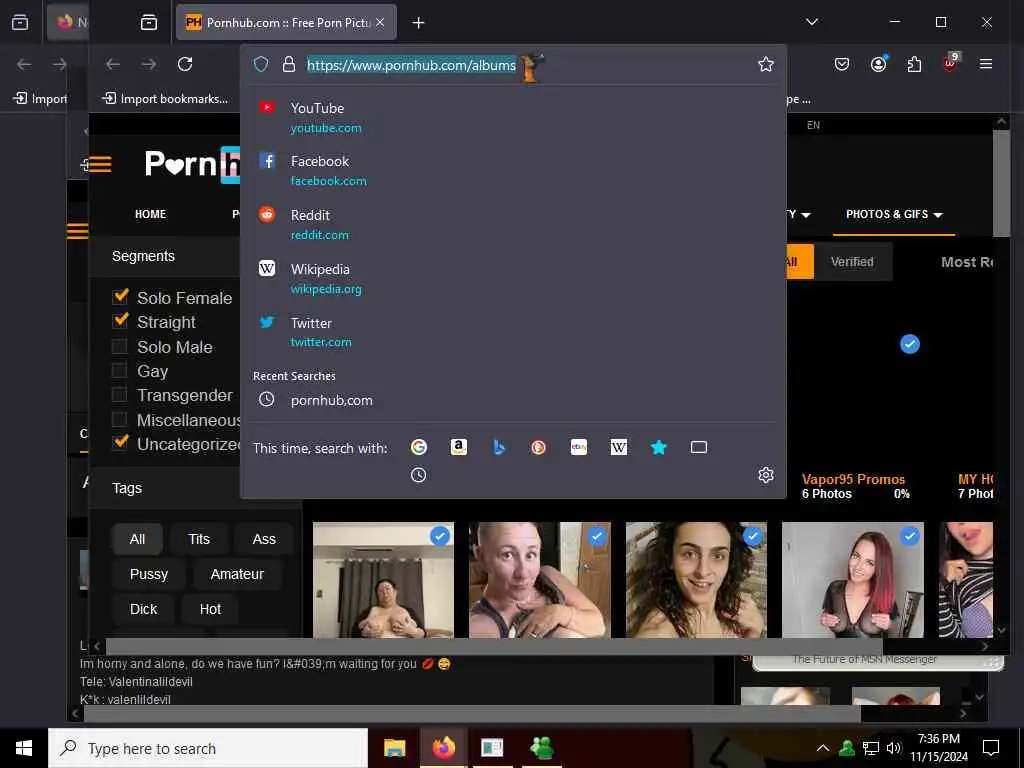The width and height of the screenshot is (1024, 768).
Task: Select the Hot tag filter
Action: (x=210, y=609)
